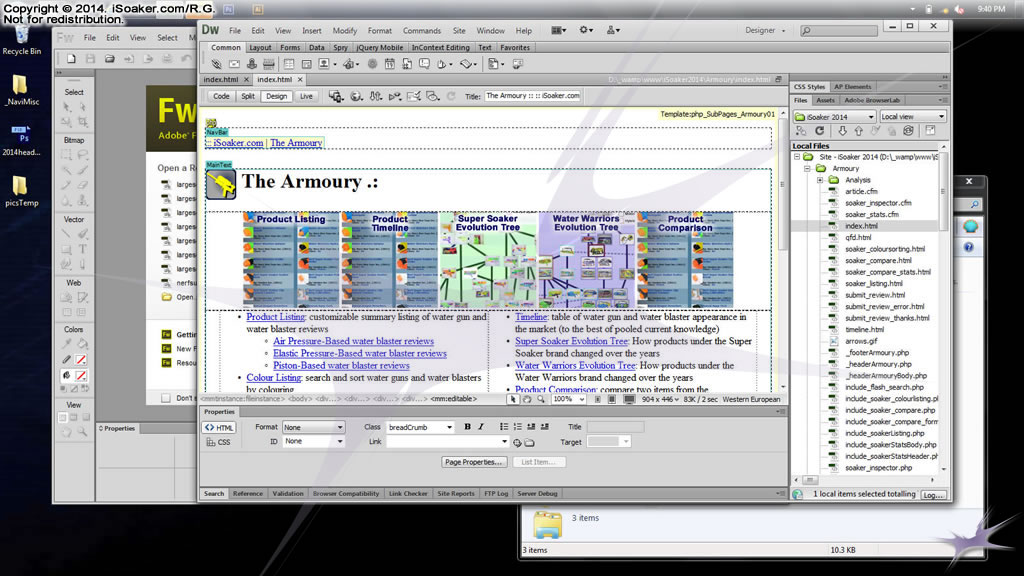Open the iSoaker 2014 site dropdown

point(835,117)
